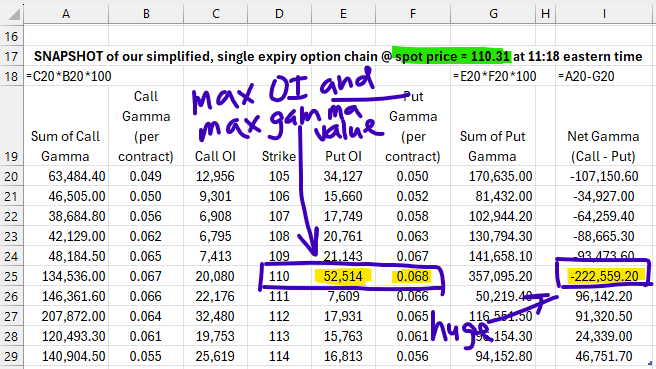Select column B header
This screenshot has height=369, width=656.
point(146,14)
